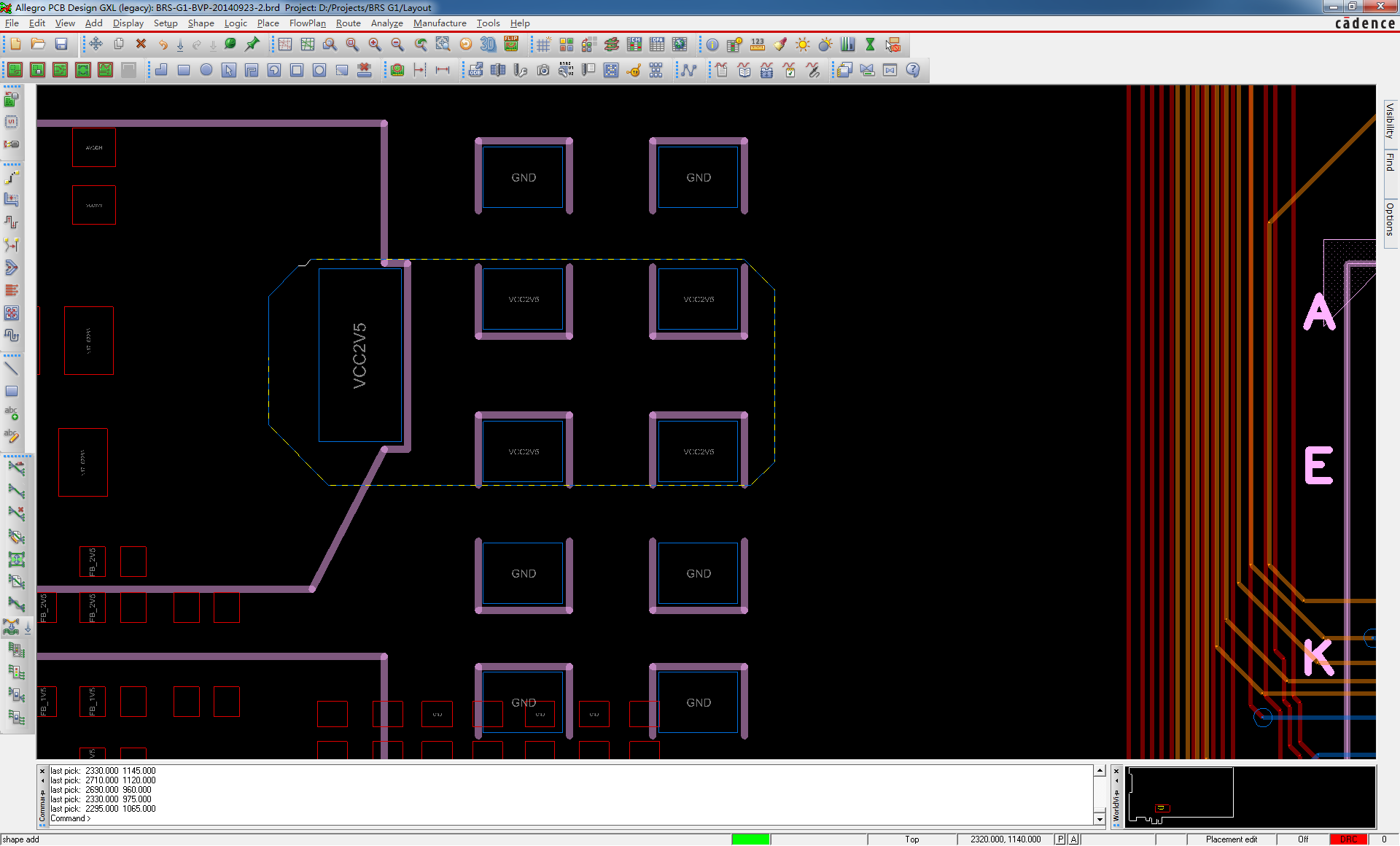Open the Help question mark icon
The width and height of the screenshot is (1400, 846).
pyautogui.click(x=913, y=70)
